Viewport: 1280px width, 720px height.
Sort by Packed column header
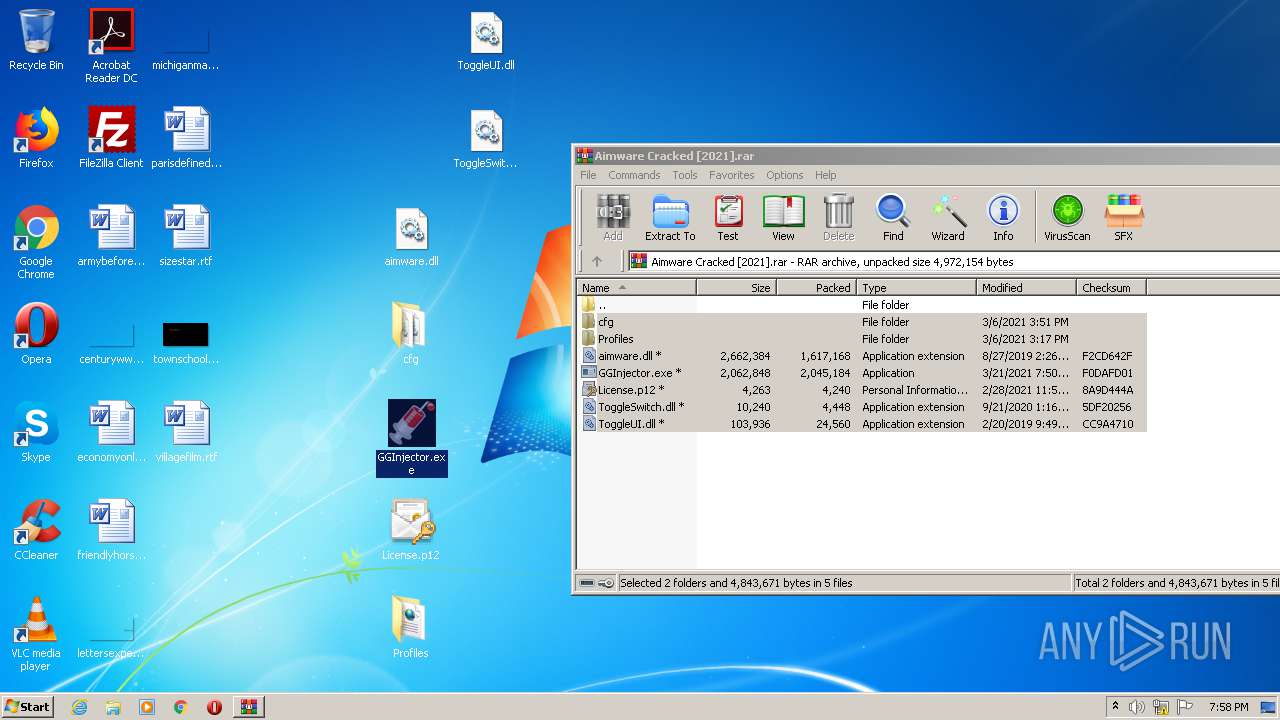tap(817, 287)
